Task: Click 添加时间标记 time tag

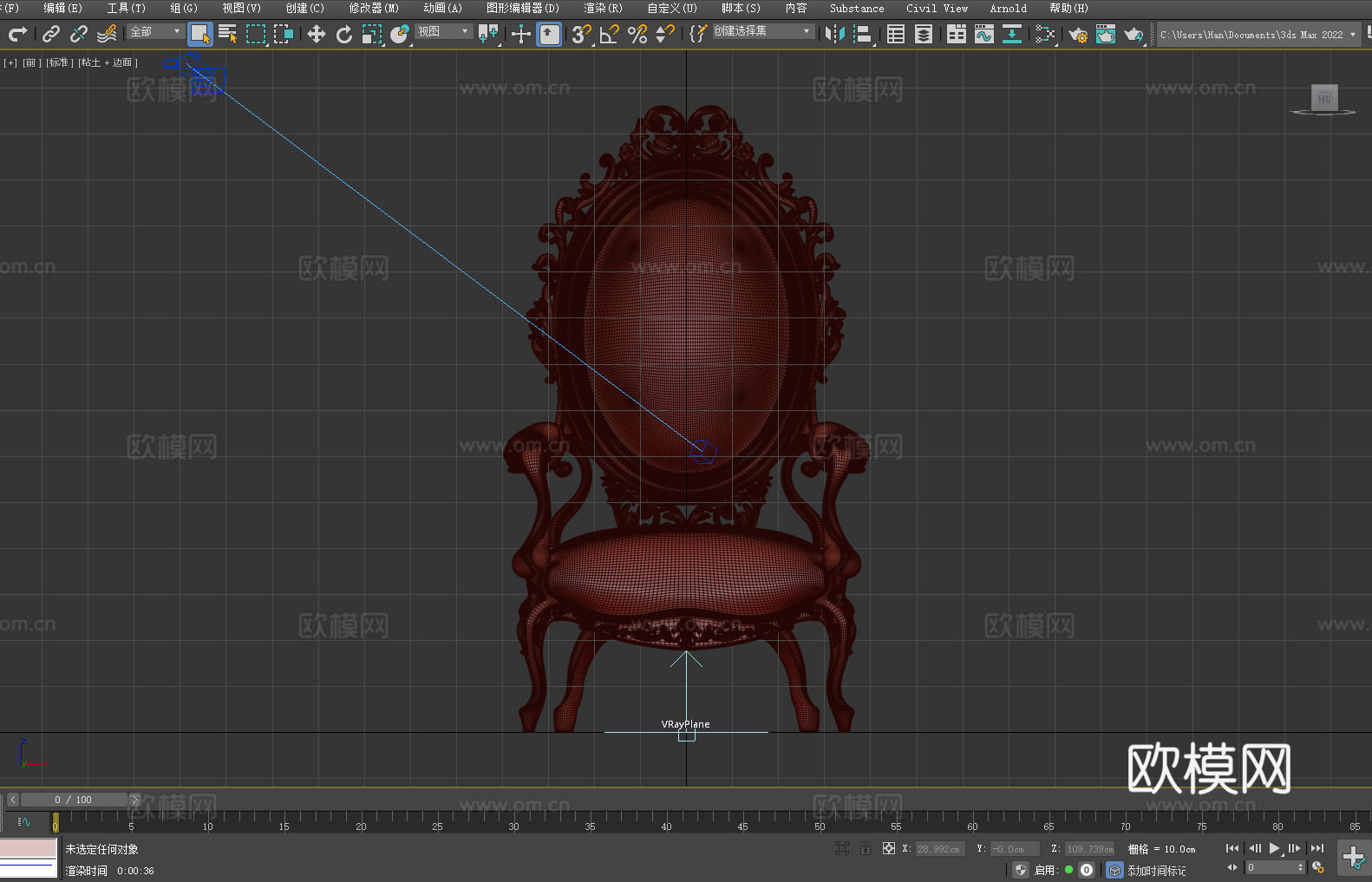Action: (1157, 871)
